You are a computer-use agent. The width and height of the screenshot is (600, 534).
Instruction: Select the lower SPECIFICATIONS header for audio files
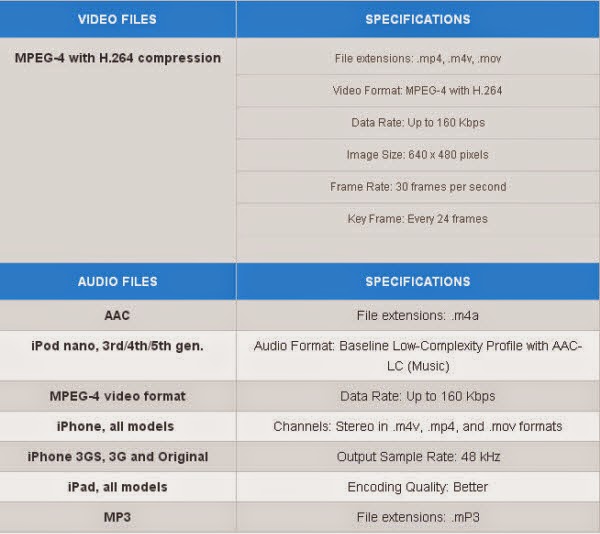[418, 282]
